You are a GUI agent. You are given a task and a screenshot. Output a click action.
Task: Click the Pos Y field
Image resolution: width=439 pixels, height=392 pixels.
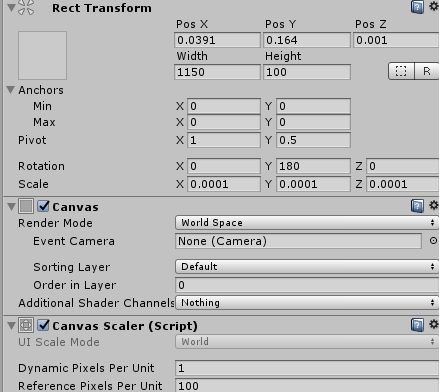[307, 40]
